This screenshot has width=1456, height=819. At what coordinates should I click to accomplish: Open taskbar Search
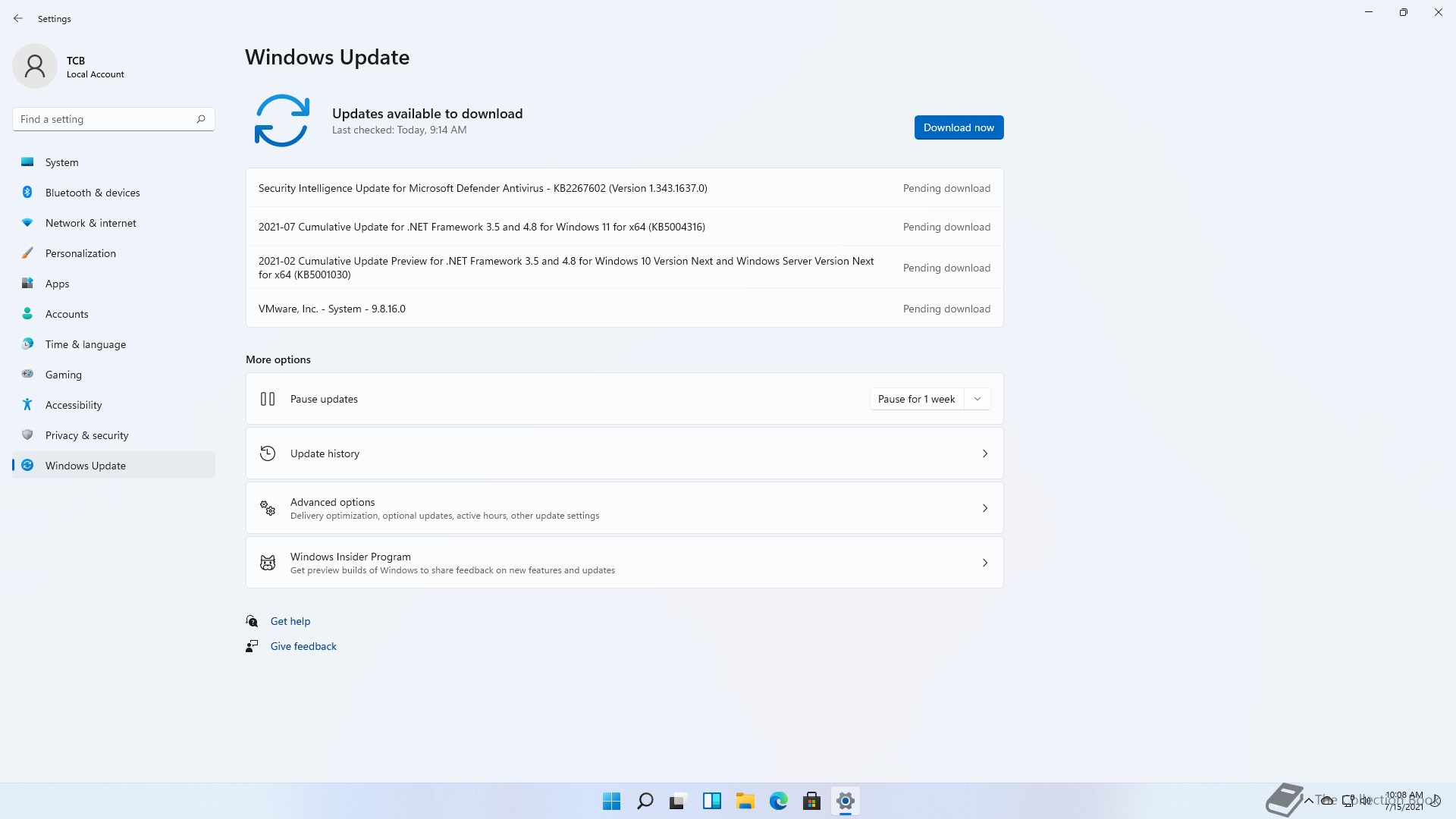pyautogui.click(x=645, y=801)
